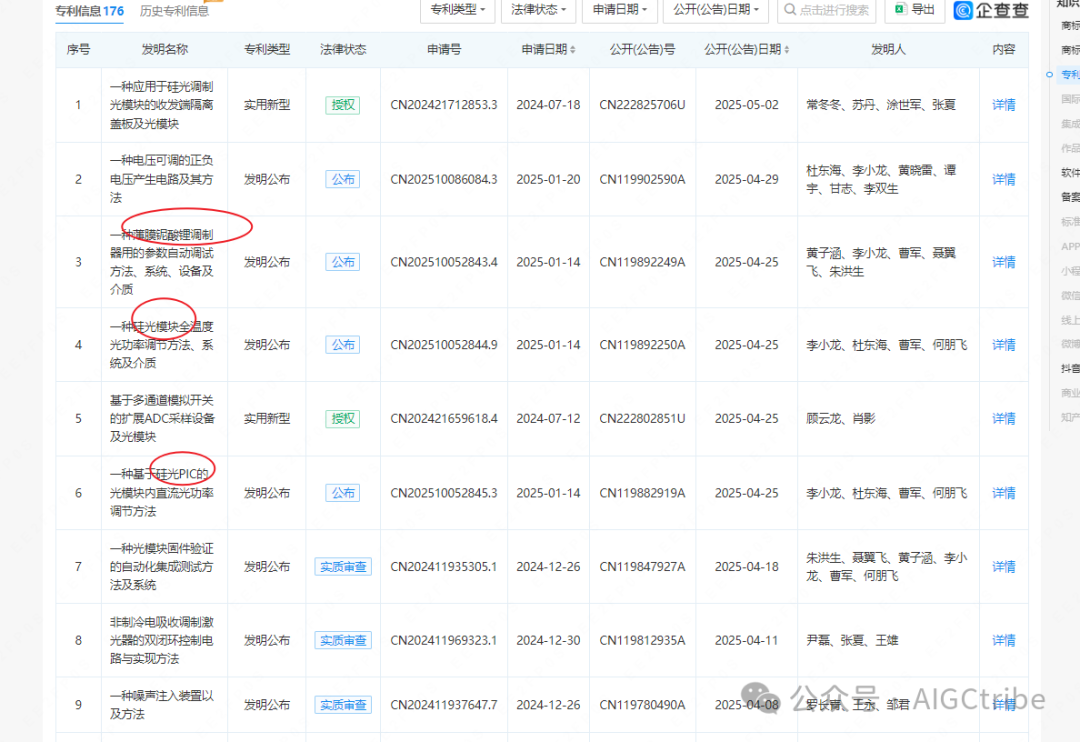This screenshot has width=1080, height=742.
Task: Click 公布 status tag in row 3
Action: [x=343, y=262]
